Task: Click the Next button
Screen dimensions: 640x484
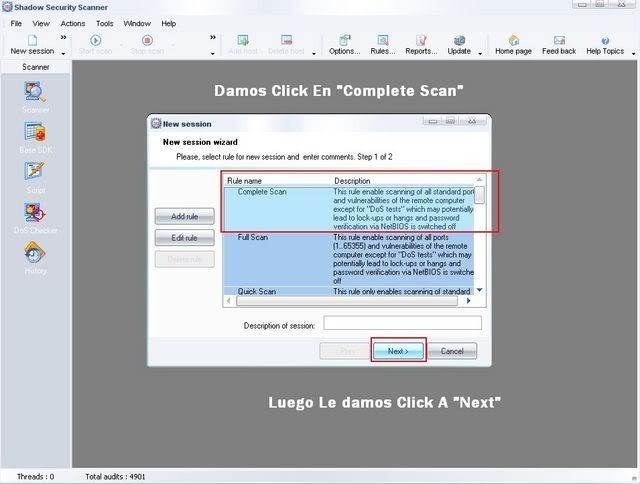Action: pyautogui.click(x=398, y=351)
